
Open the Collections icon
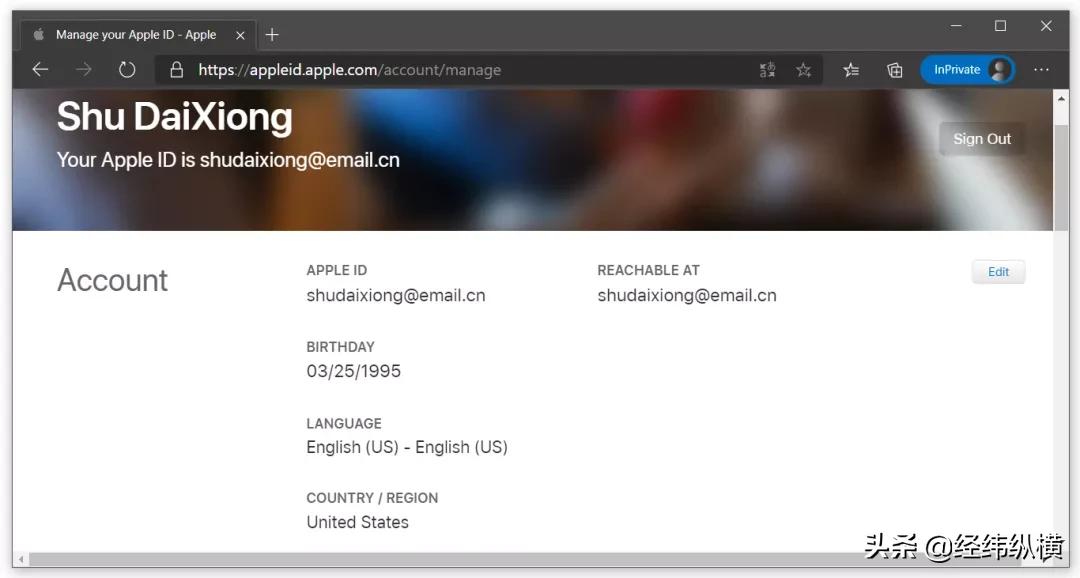894,69
